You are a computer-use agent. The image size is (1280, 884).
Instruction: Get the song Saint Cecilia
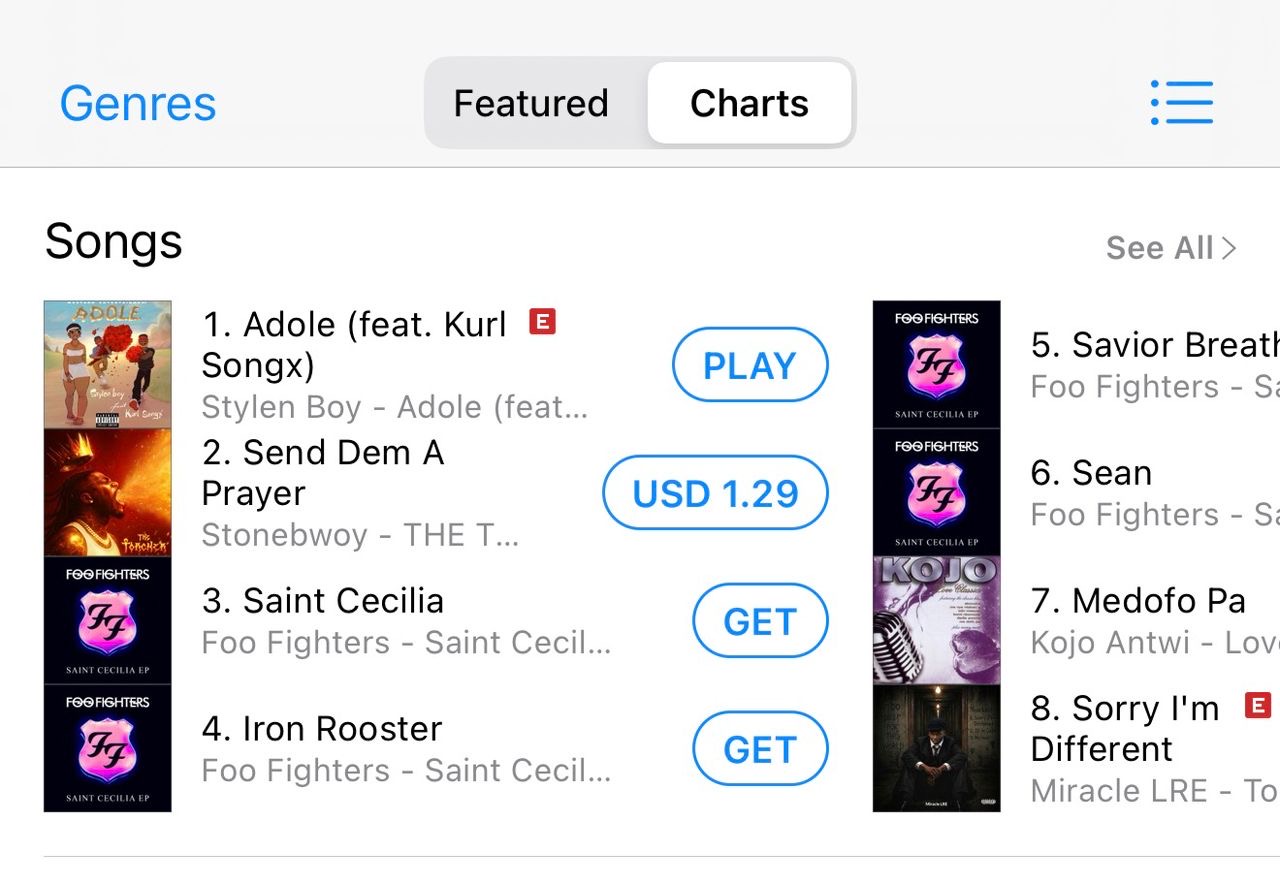tap(760, 621)
